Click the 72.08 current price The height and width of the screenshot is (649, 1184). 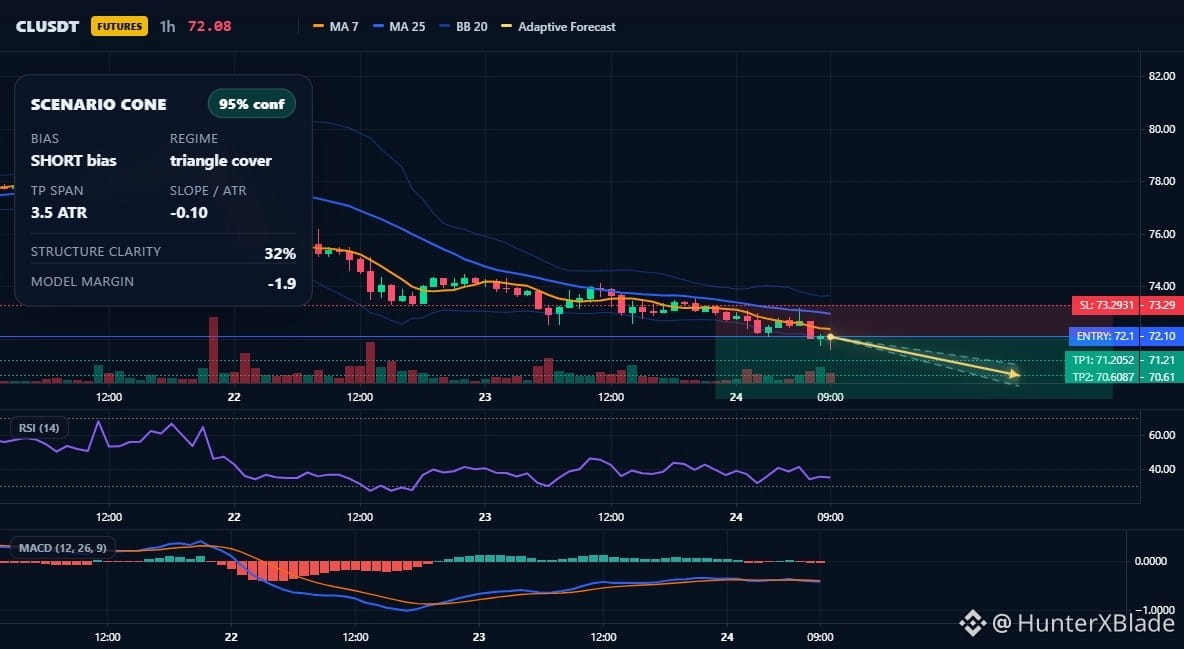point(210,26)
